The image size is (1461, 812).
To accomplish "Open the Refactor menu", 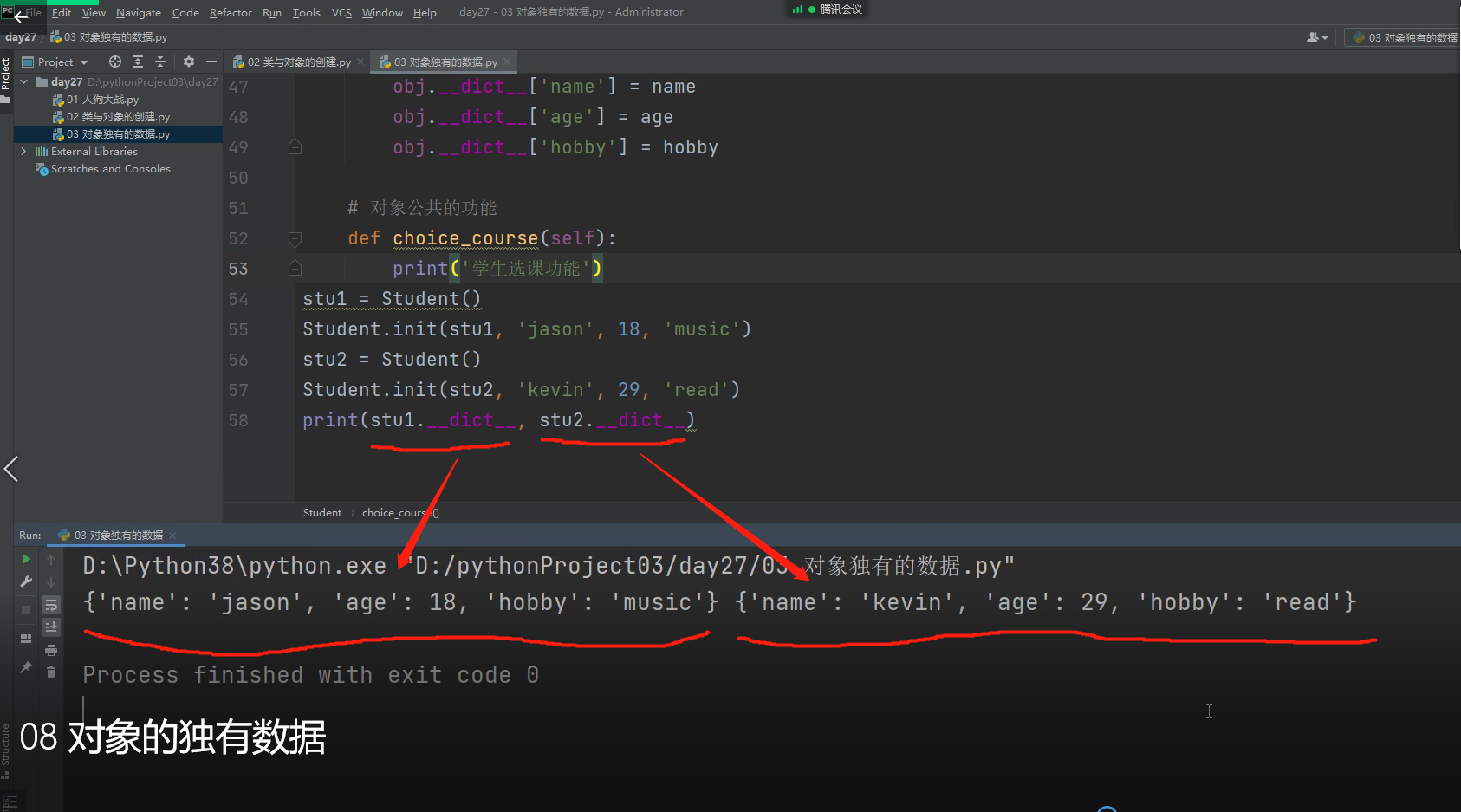I will coord(231,12).
